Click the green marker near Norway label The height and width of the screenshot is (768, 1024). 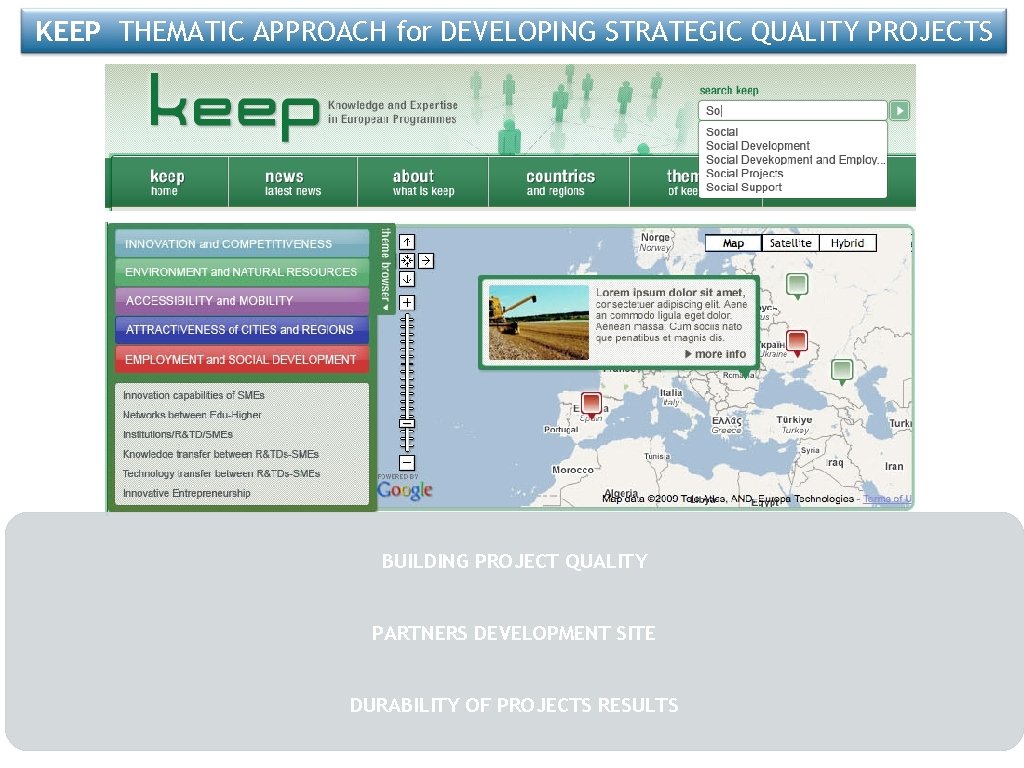click(x=797, y=286)
